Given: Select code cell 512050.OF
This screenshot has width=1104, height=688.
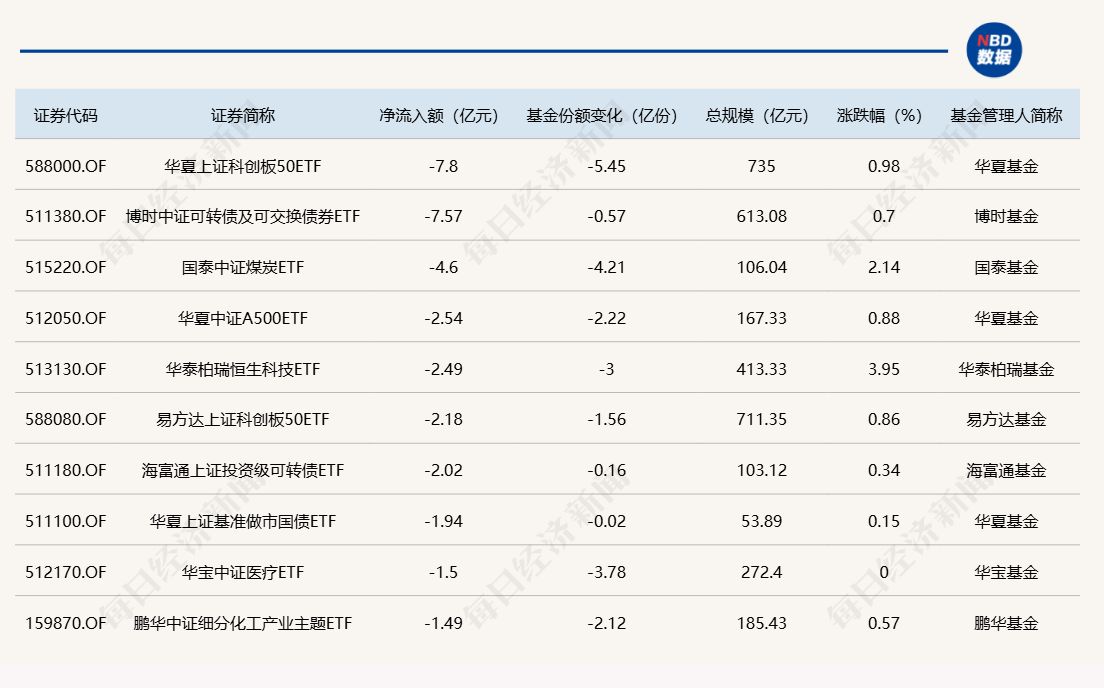Looking at the screenshot, I should (x=65, y=318).
